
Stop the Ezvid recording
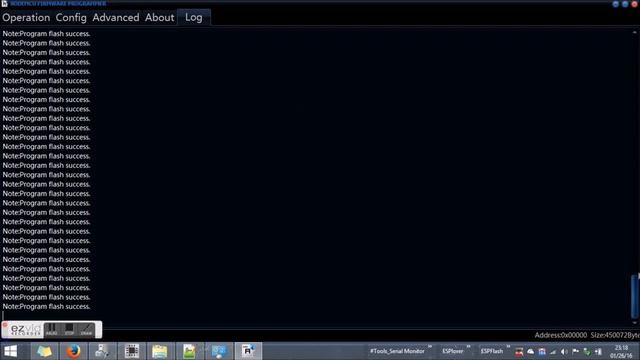pos(69,329)
